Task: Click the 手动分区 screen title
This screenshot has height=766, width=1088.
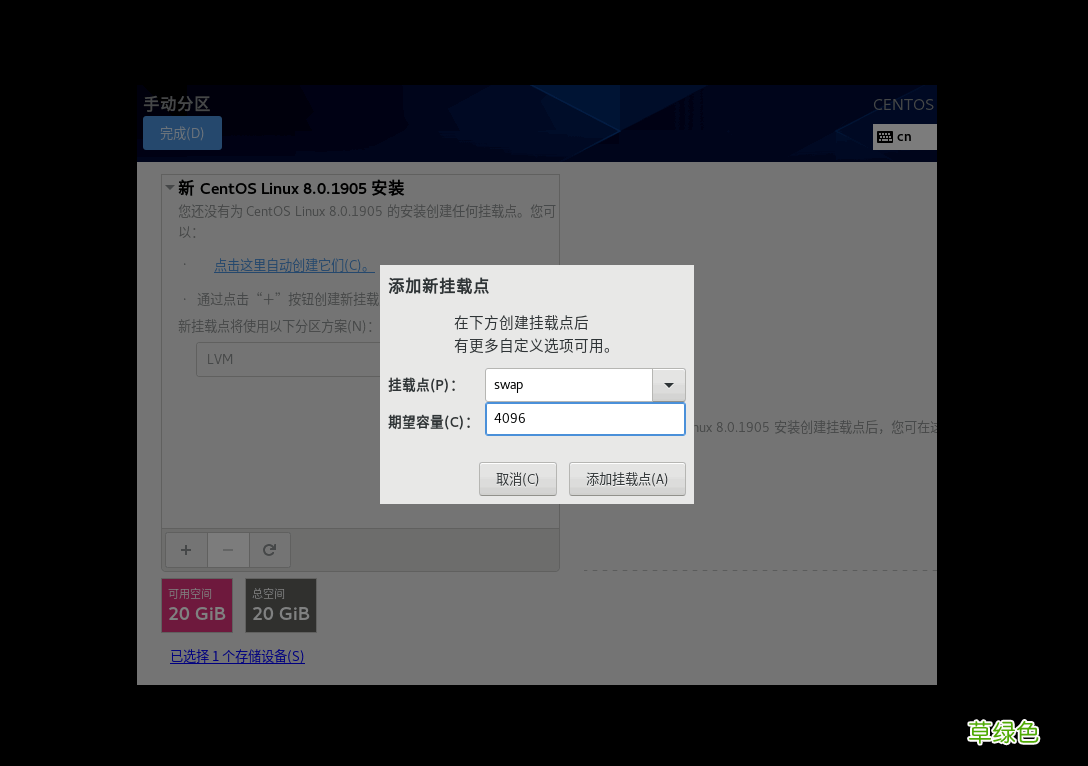Action: pyautogui.click(x=176, y=103)
